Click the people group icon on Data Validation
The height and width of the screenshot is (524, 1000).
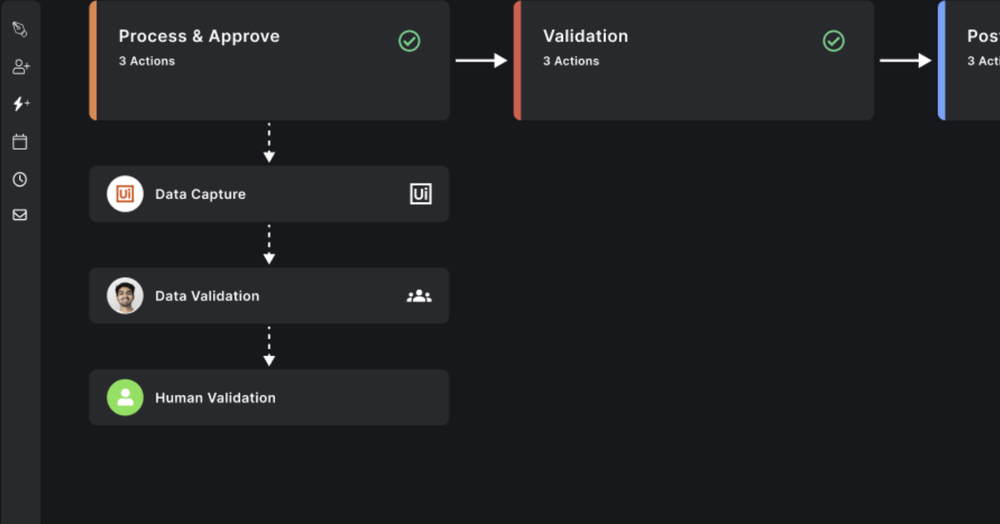(419, 296)
